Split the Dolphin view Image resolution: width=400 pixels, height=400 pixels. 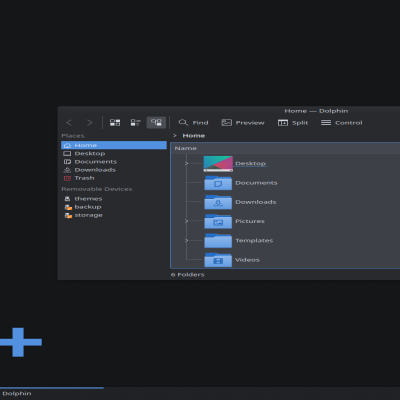coord(293,123)
